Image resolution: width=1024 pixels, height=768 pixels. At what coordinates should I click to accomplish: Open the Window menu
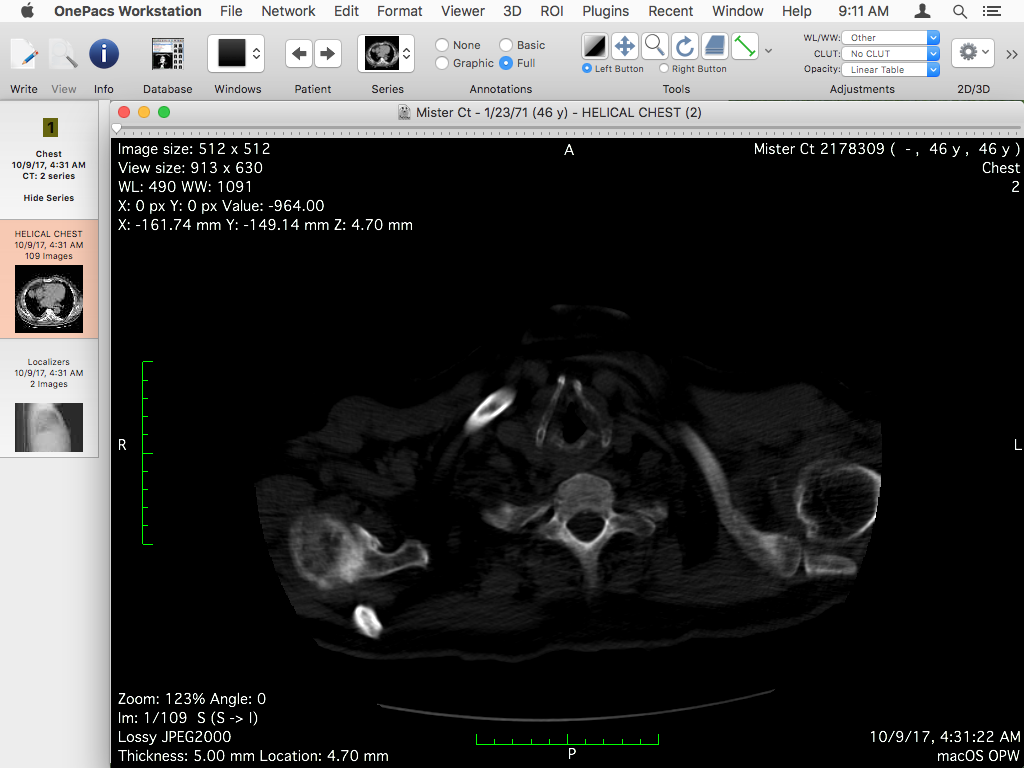click(737, 11)
